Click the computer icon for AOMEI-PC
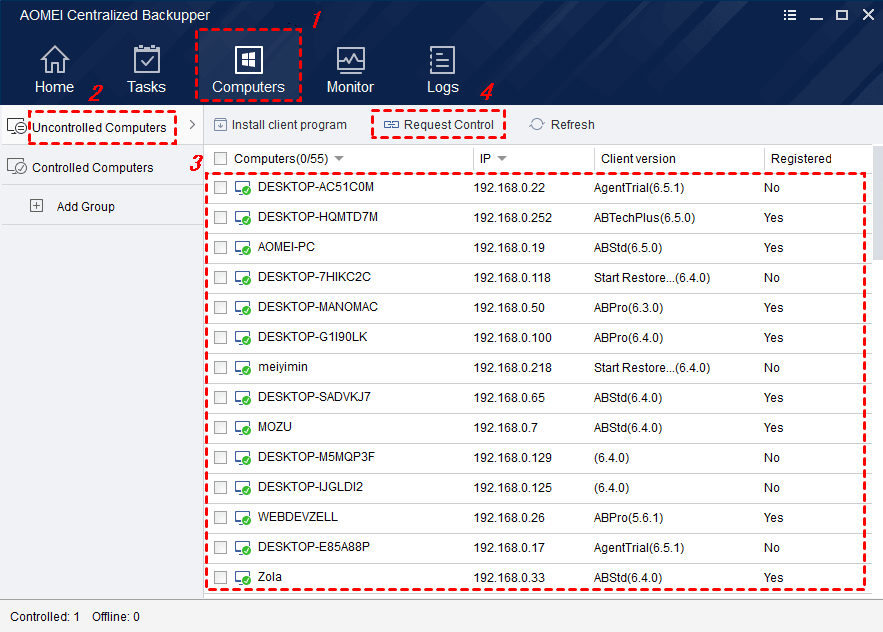Screen dimensions: 883x632 (243, 248)
